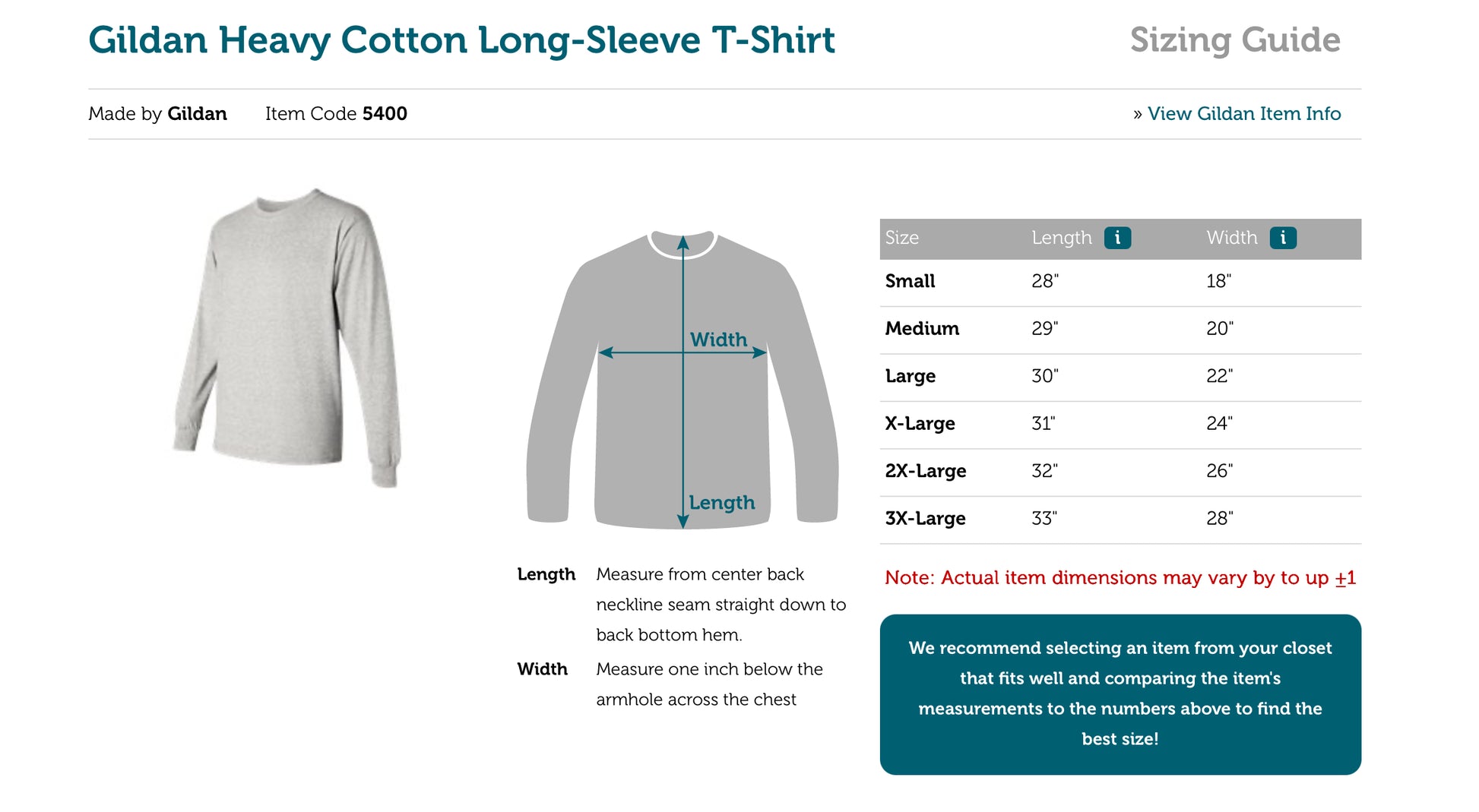Viewport: 1479px width, 812px height.
Task: Click the Gildan Heavy Cotton Long-Sleeve T-Shirt title
Action: (461, 40)
